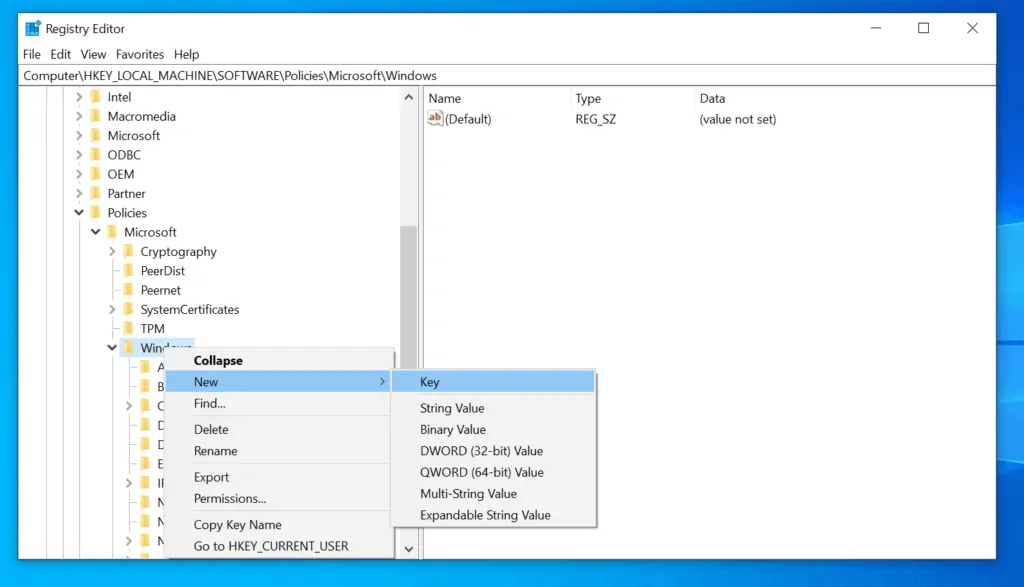The width and height of the screenshot is (1024, 587).
Task: Click the SystemCertificates key's folder icon
Action: [129, 309]
